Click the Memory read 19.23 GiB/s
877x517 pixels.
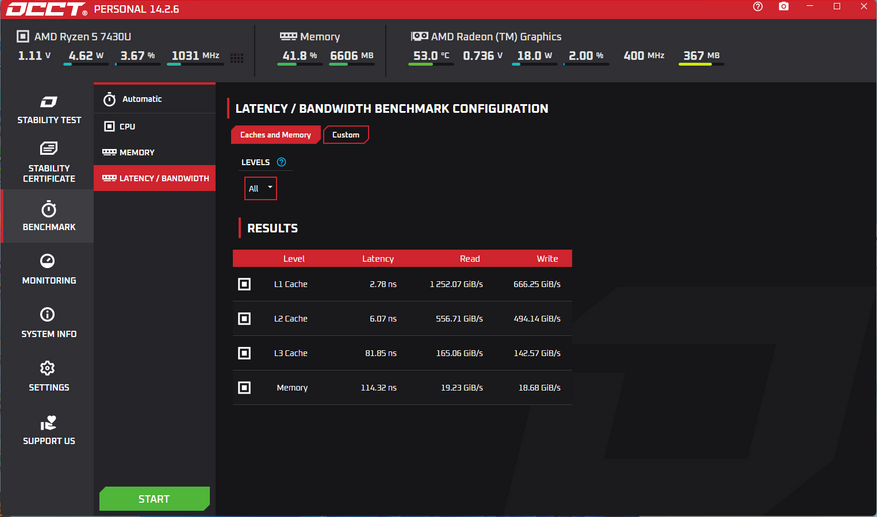tap(462, 388)
